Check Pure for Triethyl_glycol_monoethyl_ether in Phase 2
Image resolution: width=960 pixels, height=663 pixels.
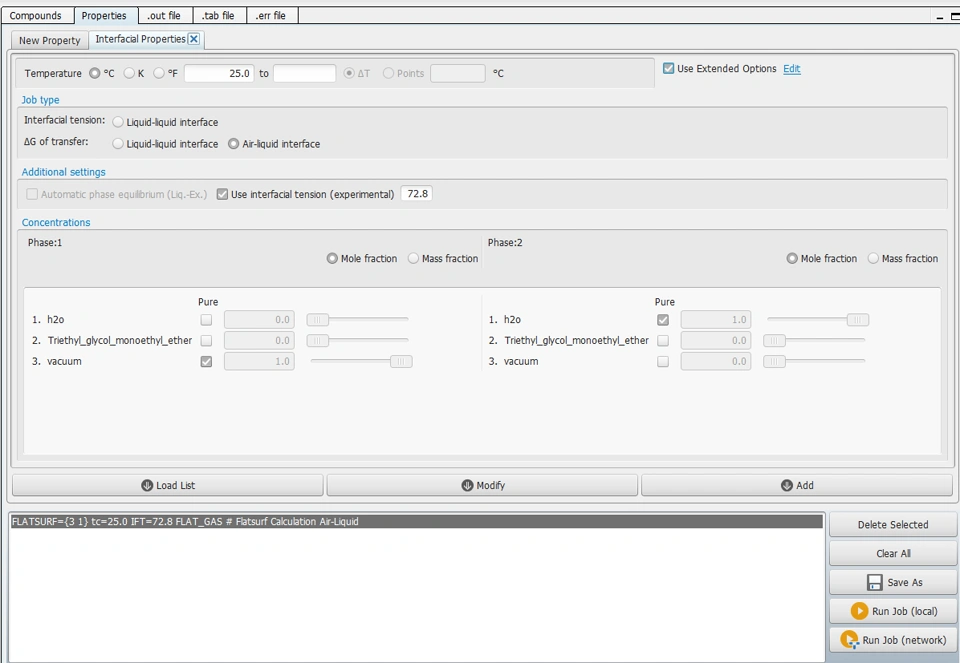tap(663, 340)
